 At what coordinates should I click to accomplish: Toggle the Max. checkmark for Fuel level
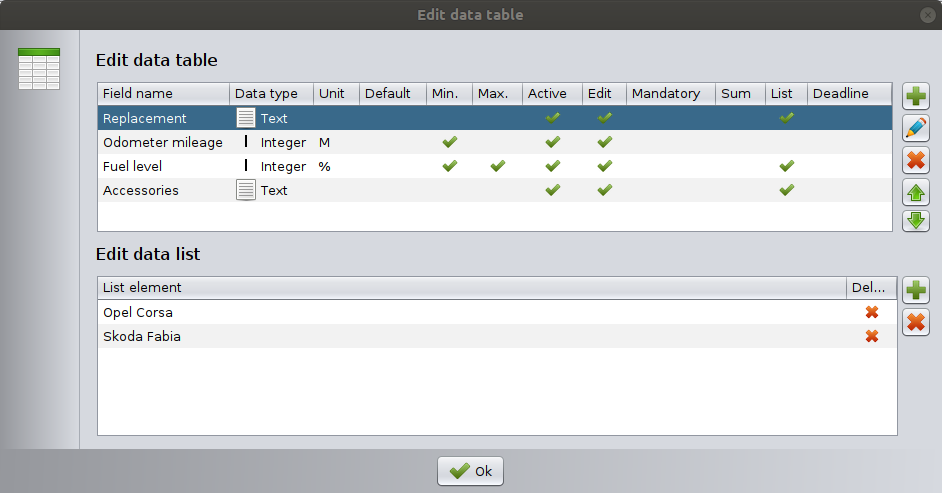coord(497,166)
